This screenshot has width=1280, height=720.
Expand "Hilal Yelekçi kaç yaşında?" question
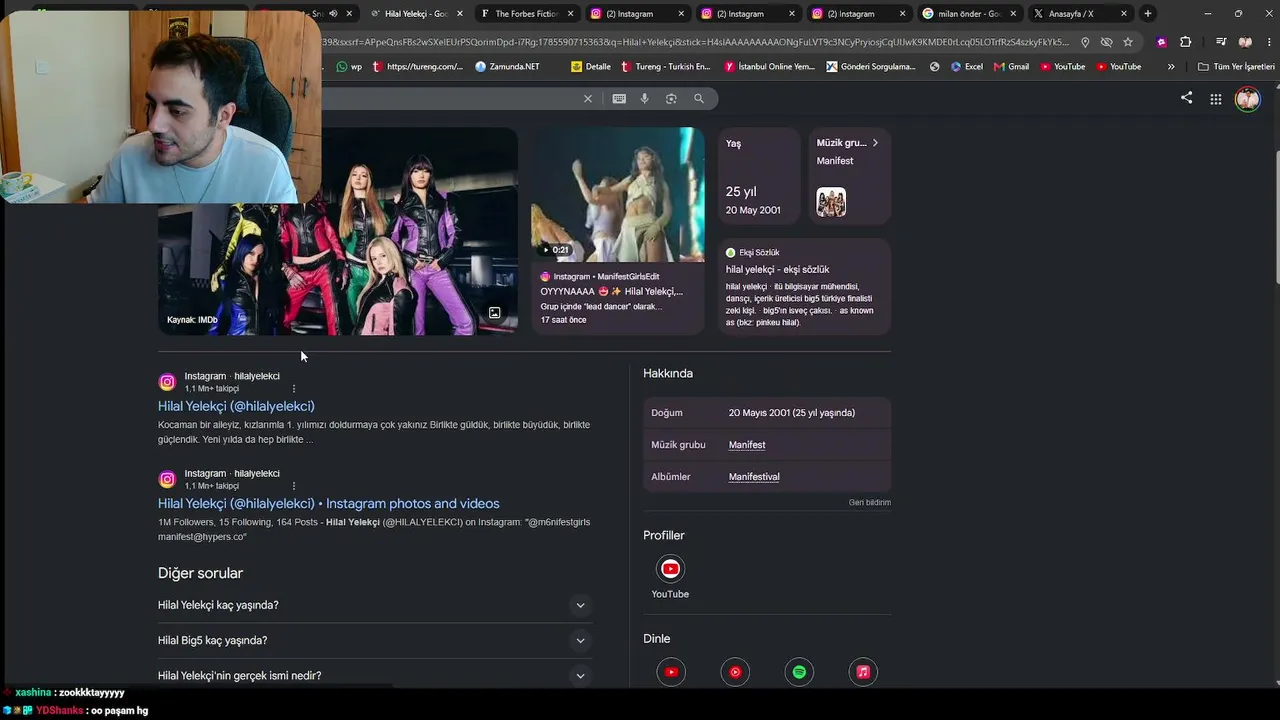(375, 605)
